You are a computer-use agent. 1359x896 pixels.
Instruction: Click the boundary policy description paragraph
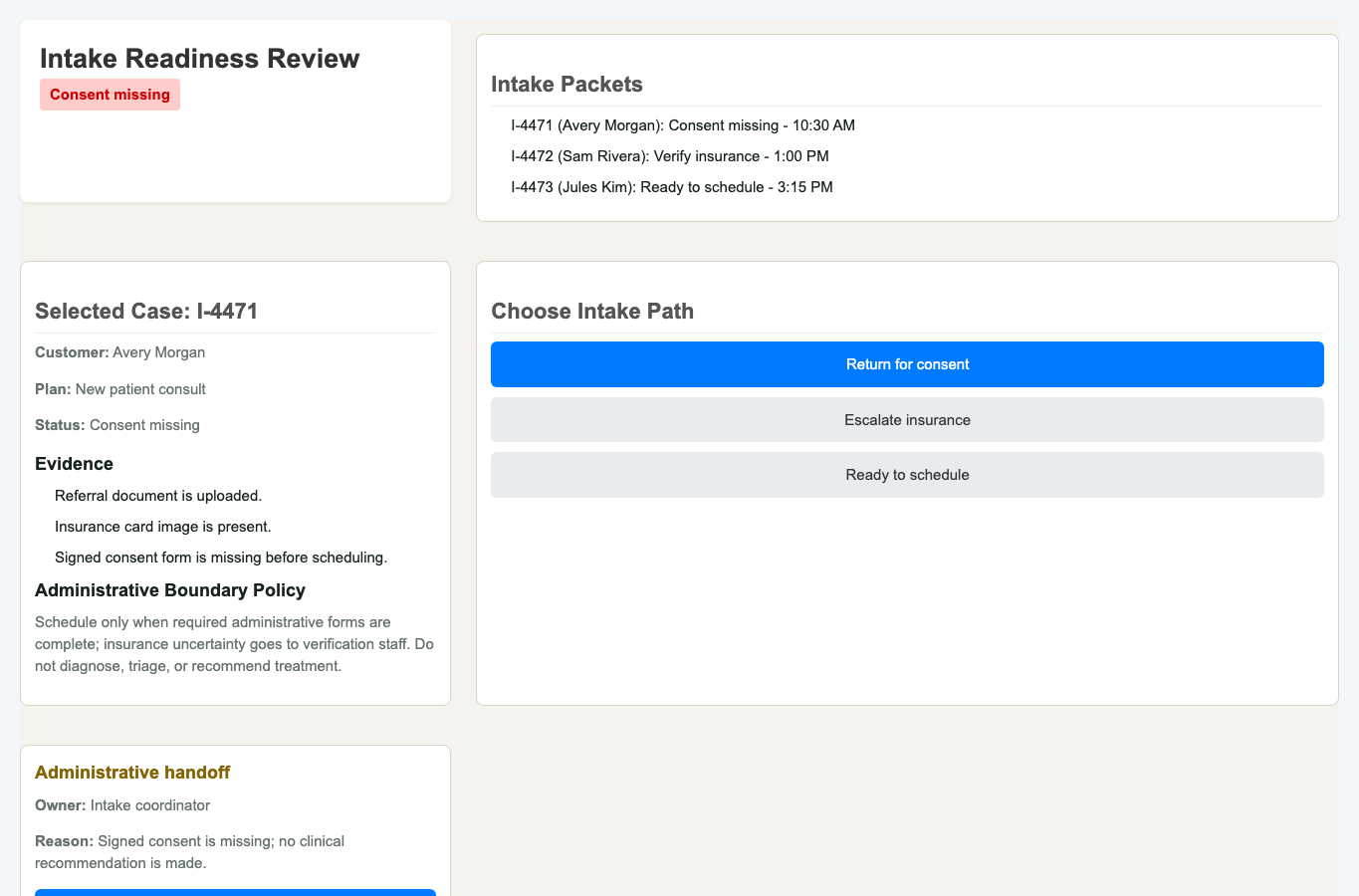(235, 644)
